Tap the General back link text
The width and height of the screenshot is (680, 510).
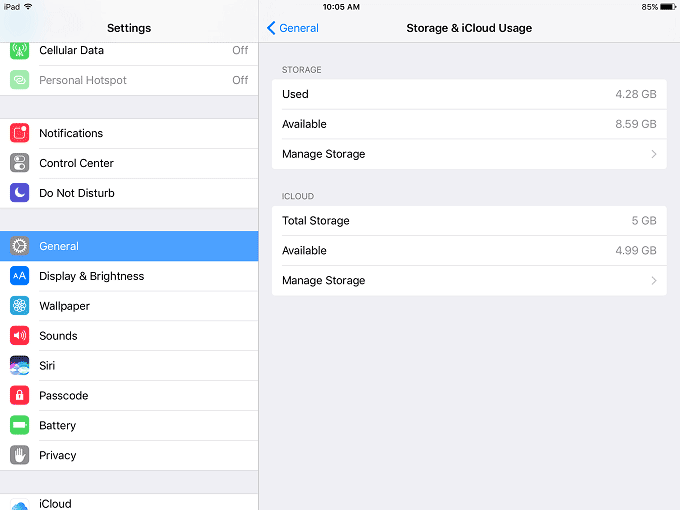299,28
